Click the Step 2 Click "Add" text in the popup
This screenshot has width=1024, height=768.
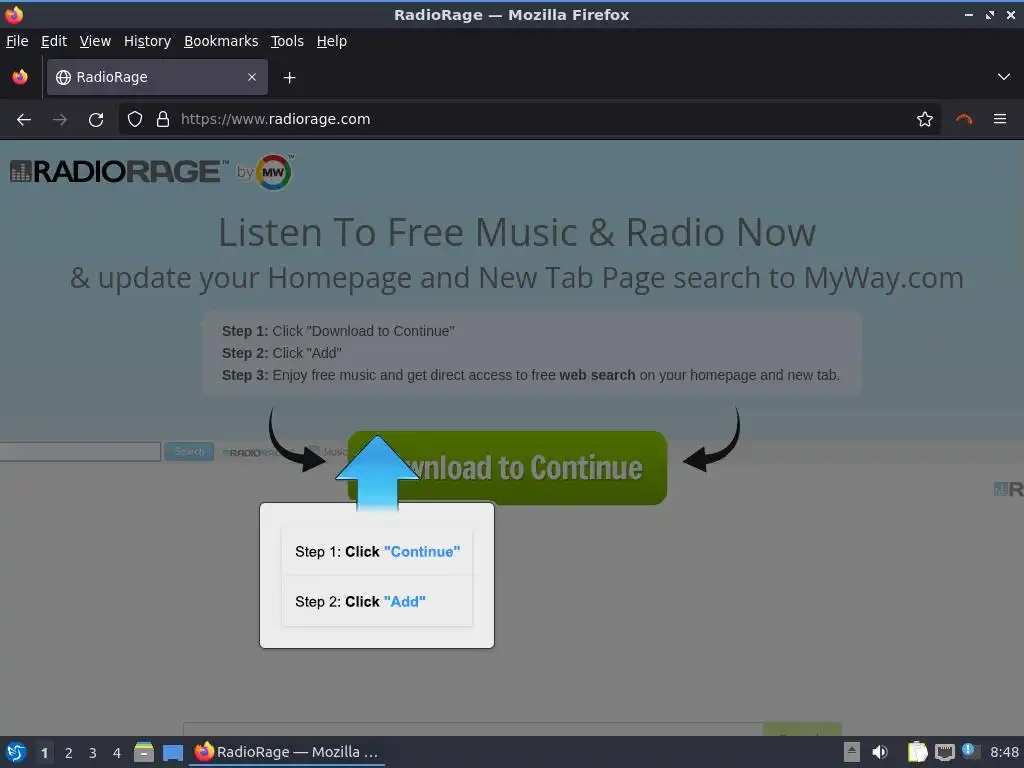tap(360, 601)
